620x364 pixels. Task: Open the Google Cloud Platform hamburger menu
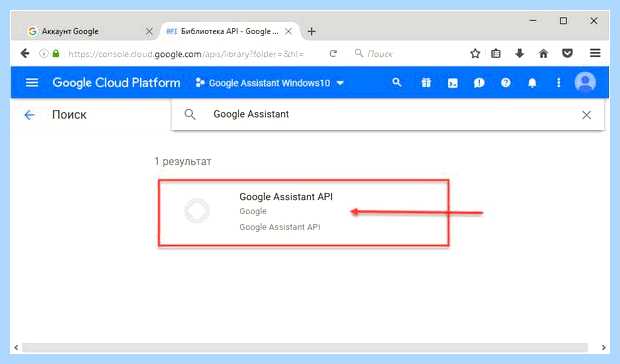coord(32,83)
